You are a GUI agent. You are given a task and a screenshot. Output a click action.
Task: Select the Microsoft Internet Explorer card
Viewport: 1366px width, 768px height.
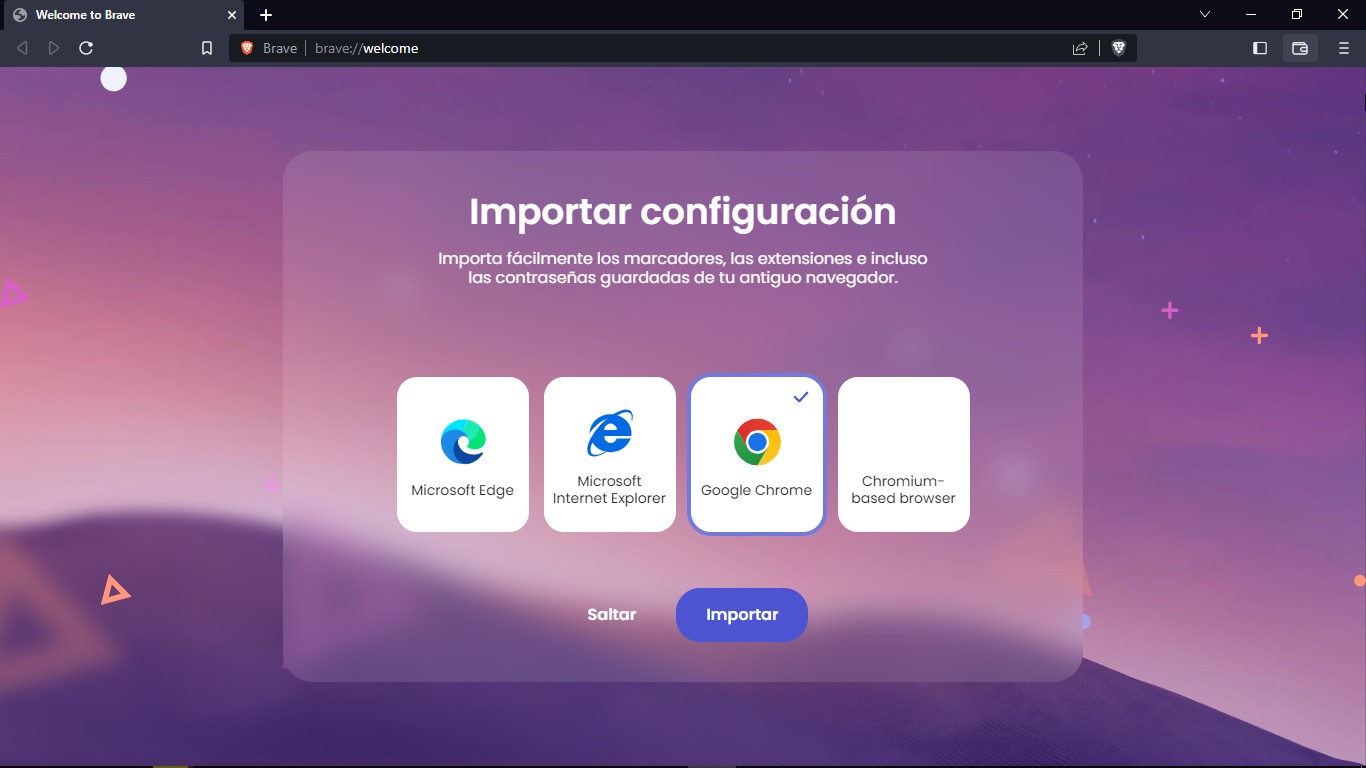click(x=610, y=454)
